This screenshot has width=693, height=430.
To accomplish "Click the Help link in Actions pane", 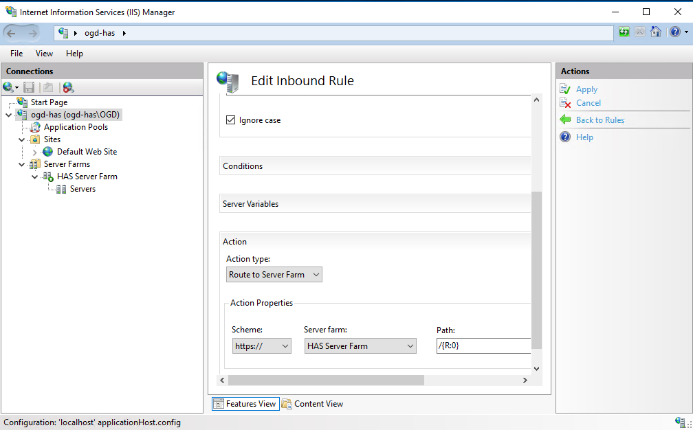I will click(x=584, y=137).
